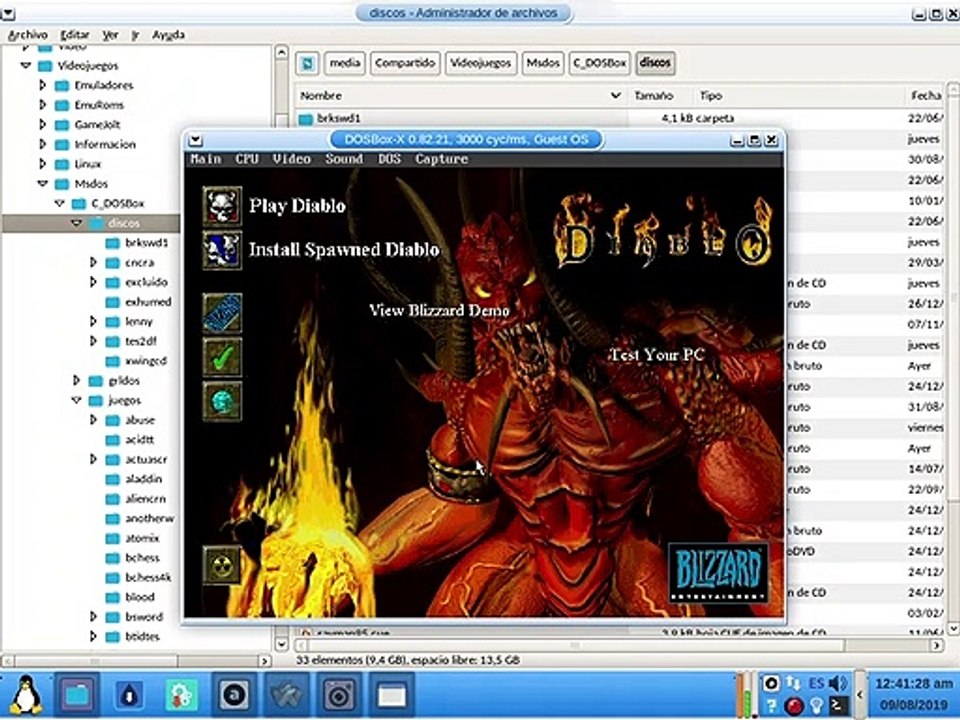Click the file manager path root icon button
This screenshot has width=960, height=720.
point(307,63)
